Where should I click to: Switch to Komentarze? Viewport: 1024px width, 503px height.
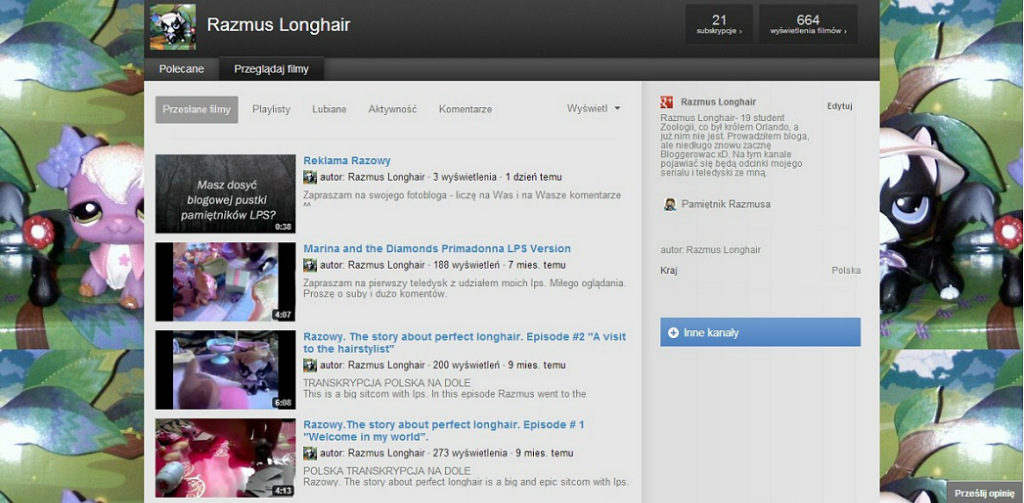[x=466, y=109]
